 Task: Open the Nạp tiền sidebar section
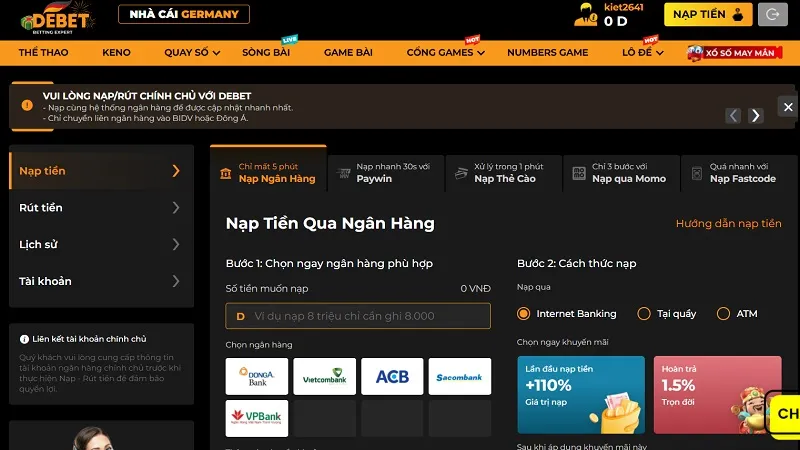click(x=102, y=171)
